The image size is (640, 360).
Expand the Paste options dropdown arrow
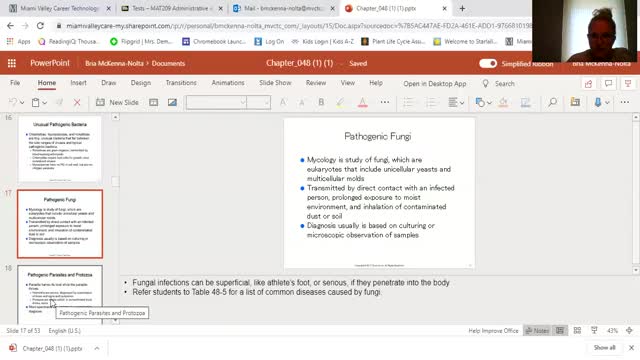click(x=44, y=103)
